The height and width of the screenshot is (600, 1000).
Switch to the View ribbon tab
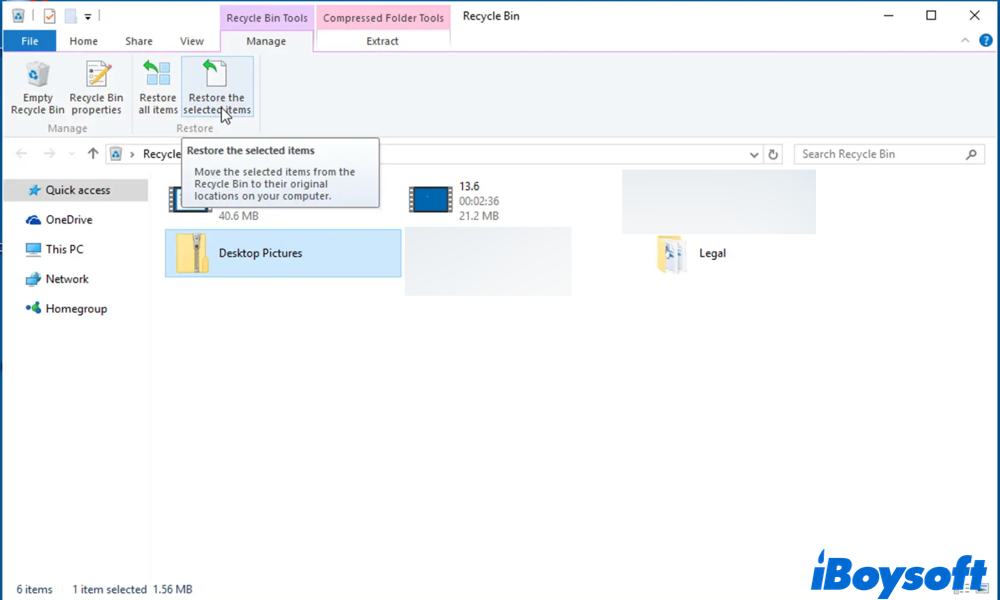click(x=191, y=41)
